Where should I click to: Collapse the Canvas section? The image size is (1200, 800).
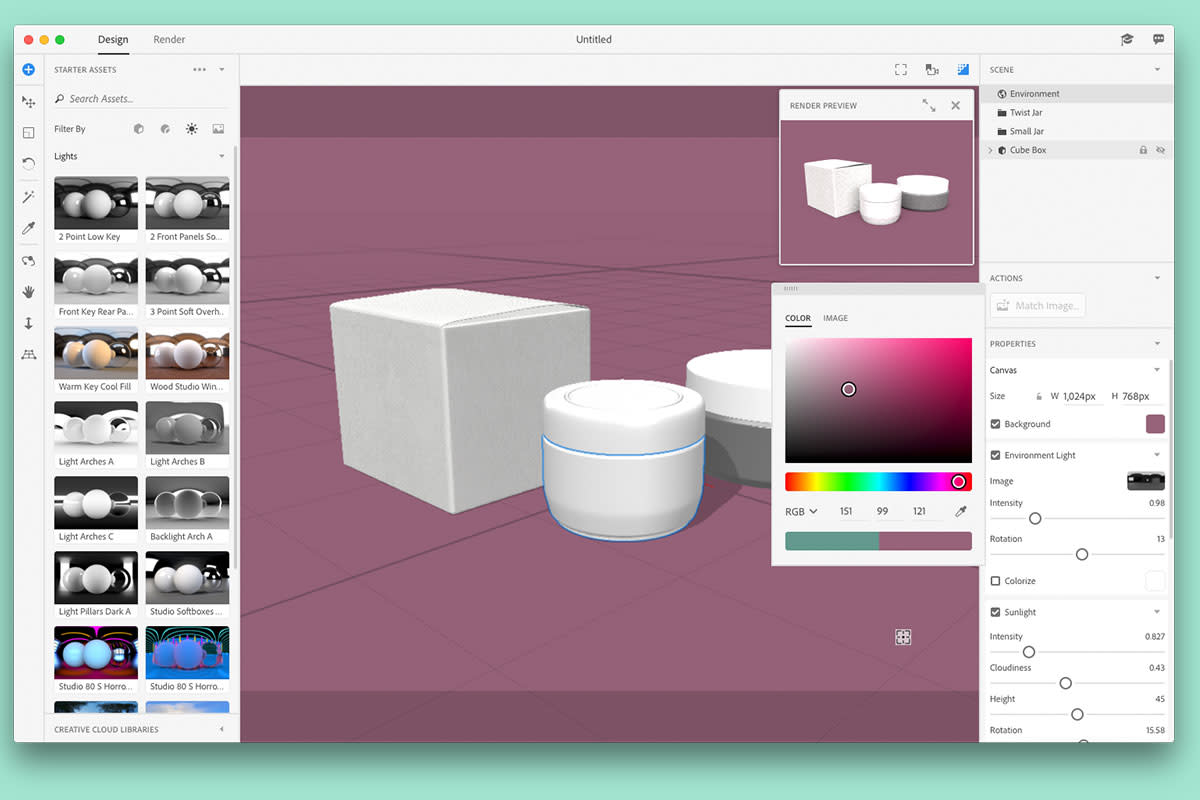click(1157, 370)
